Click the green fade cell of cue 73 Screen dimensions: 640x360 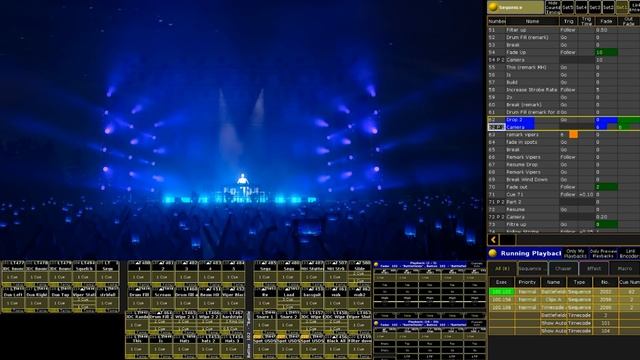click(x=606, y=224)
